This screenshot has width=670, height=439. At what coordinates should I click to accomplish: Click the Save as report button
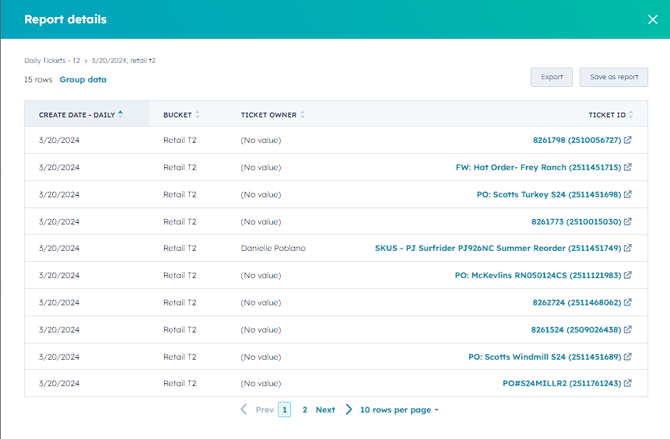(x=614, y=77)
